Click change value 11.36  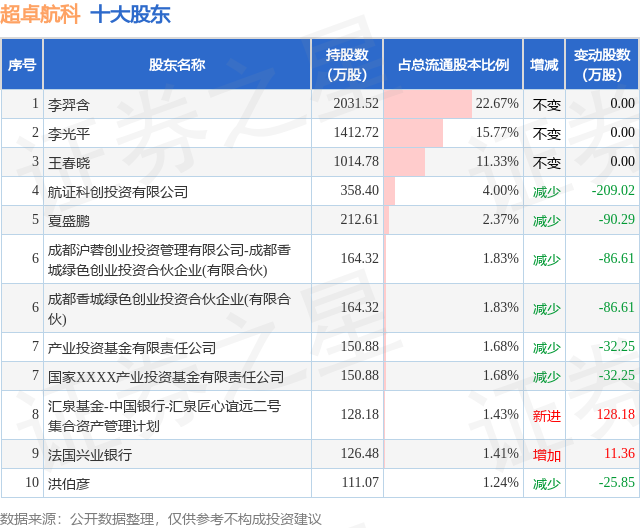pyautogui.click(x=619, y=453)
